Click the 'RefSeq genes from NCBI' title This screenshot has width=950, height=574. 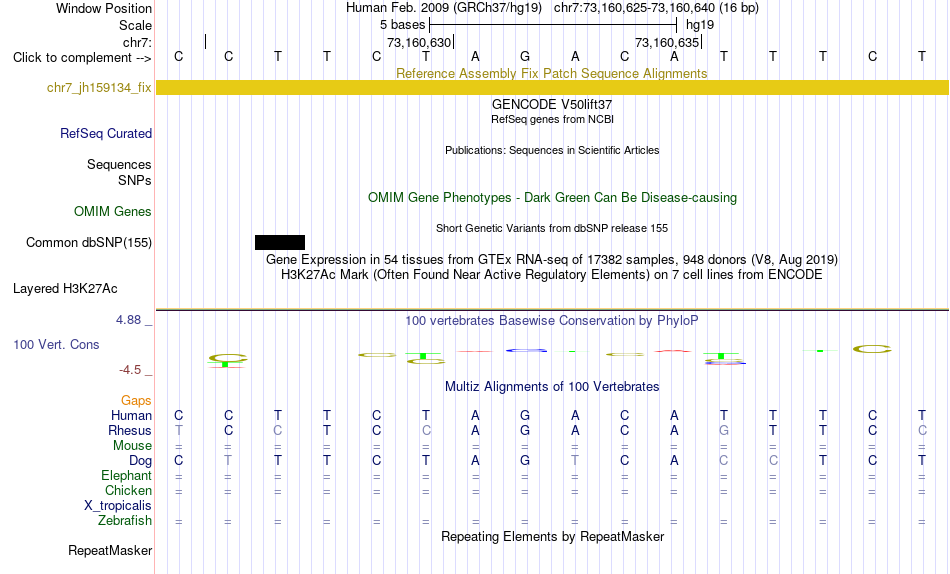tap(552, 119)
